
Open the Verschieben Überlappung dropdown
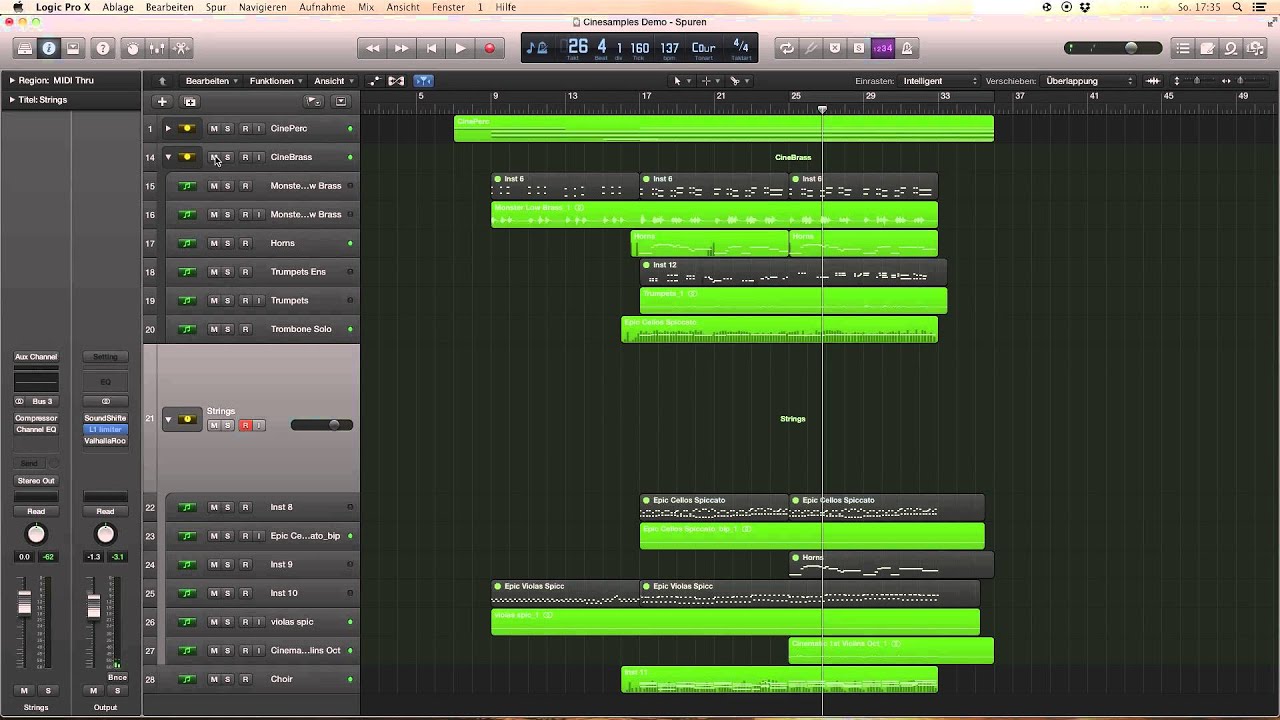tap(1090, 81)
